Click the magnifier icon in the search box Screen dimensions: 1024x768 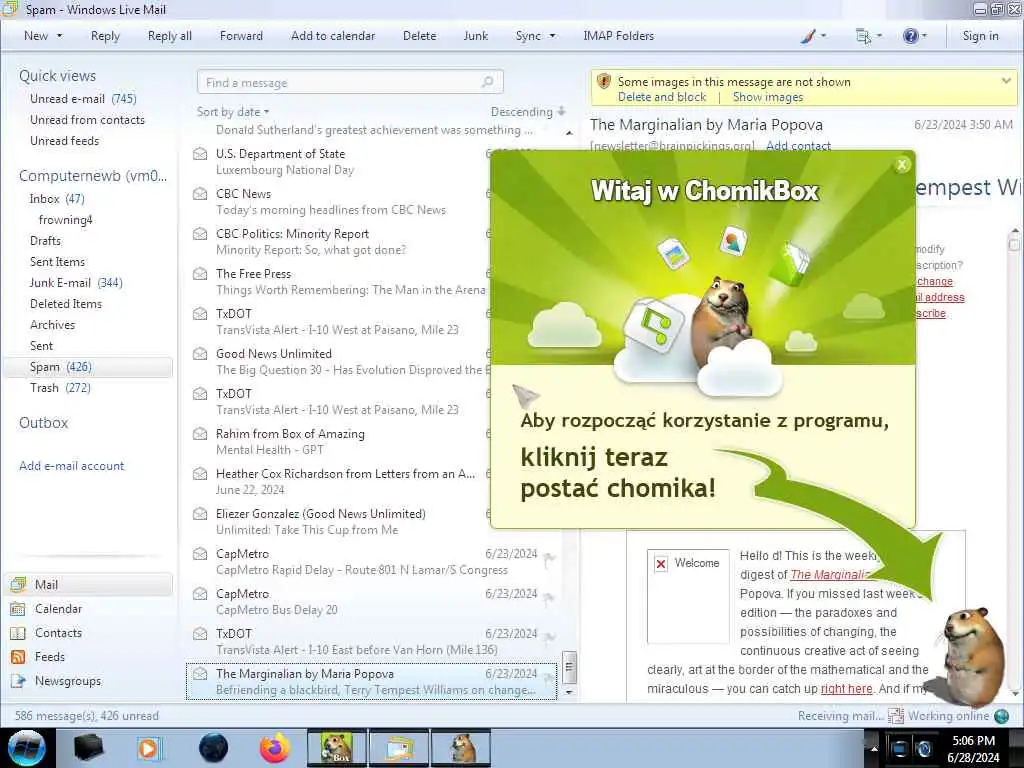coord(487,82)
